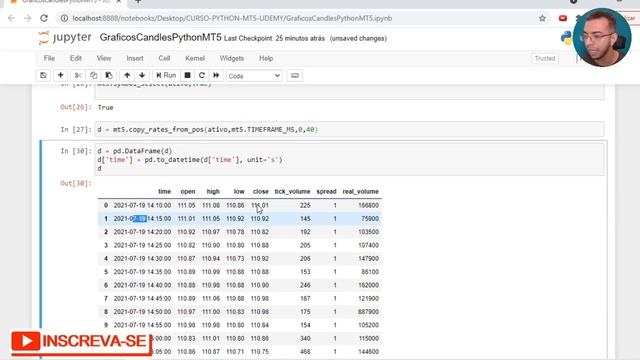This screenshot has width=640, height=360.
Task: Open the View menu
Action: [x=104, y=58]
